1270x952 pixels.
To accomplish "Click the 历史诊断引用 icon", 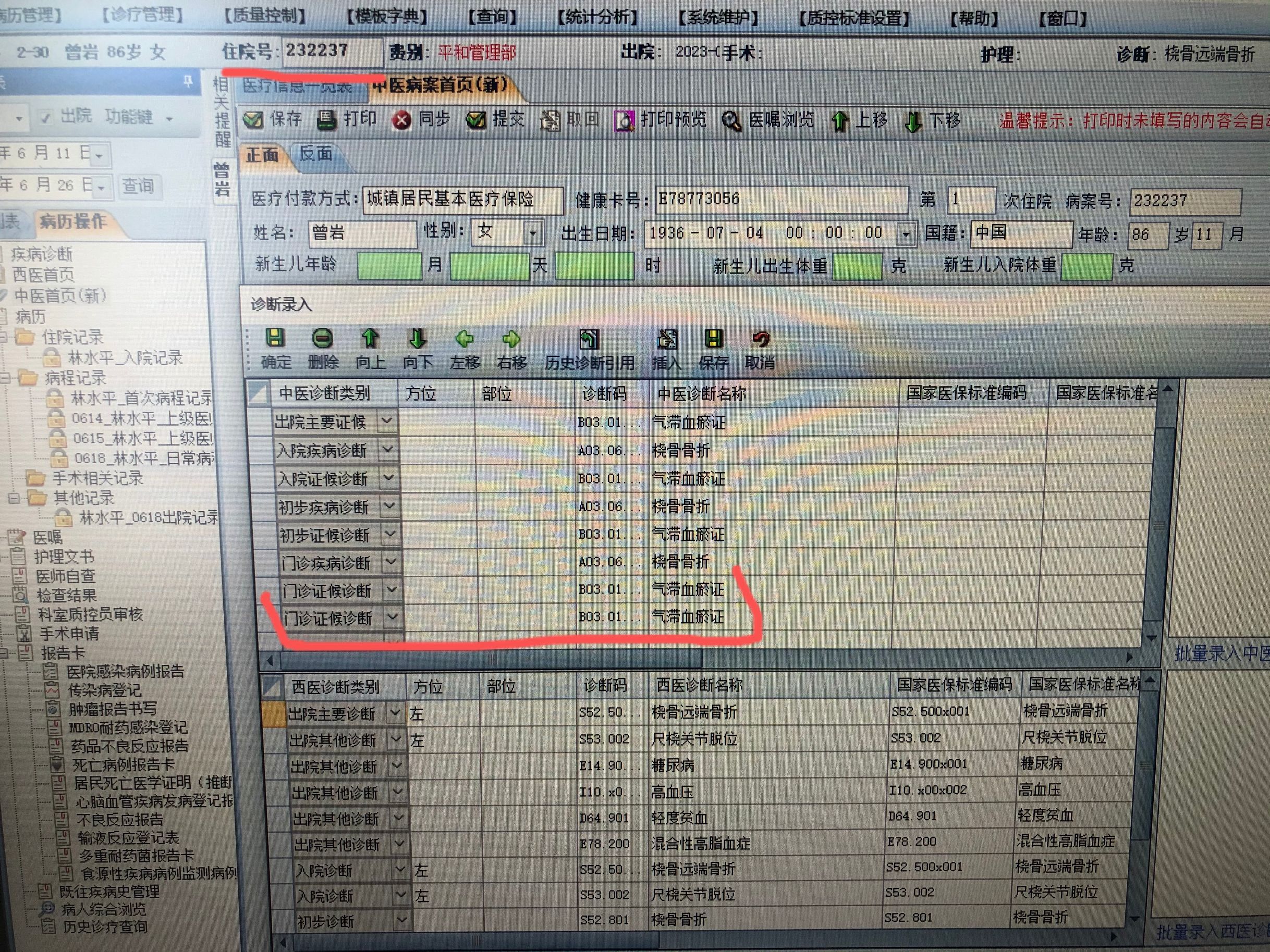I will 589,339.
